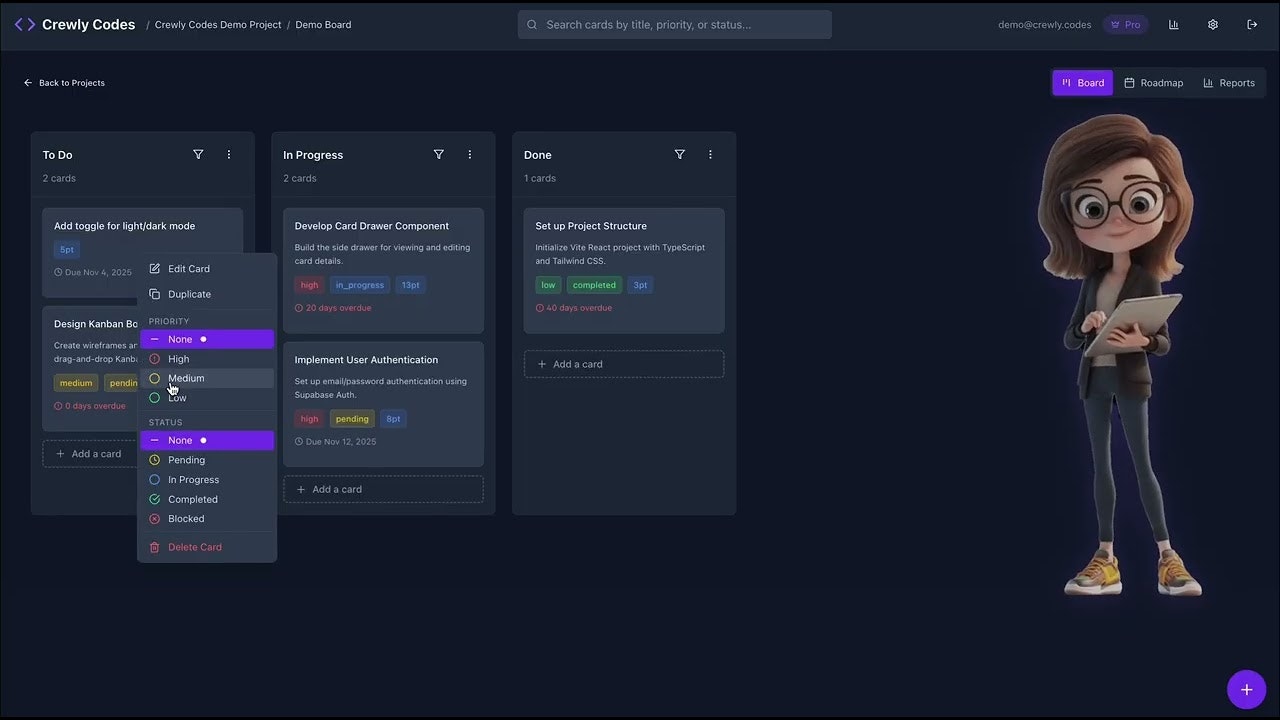Click the assistant character avatar
Screen dimensions: 1280x720
pos(1119,355)
